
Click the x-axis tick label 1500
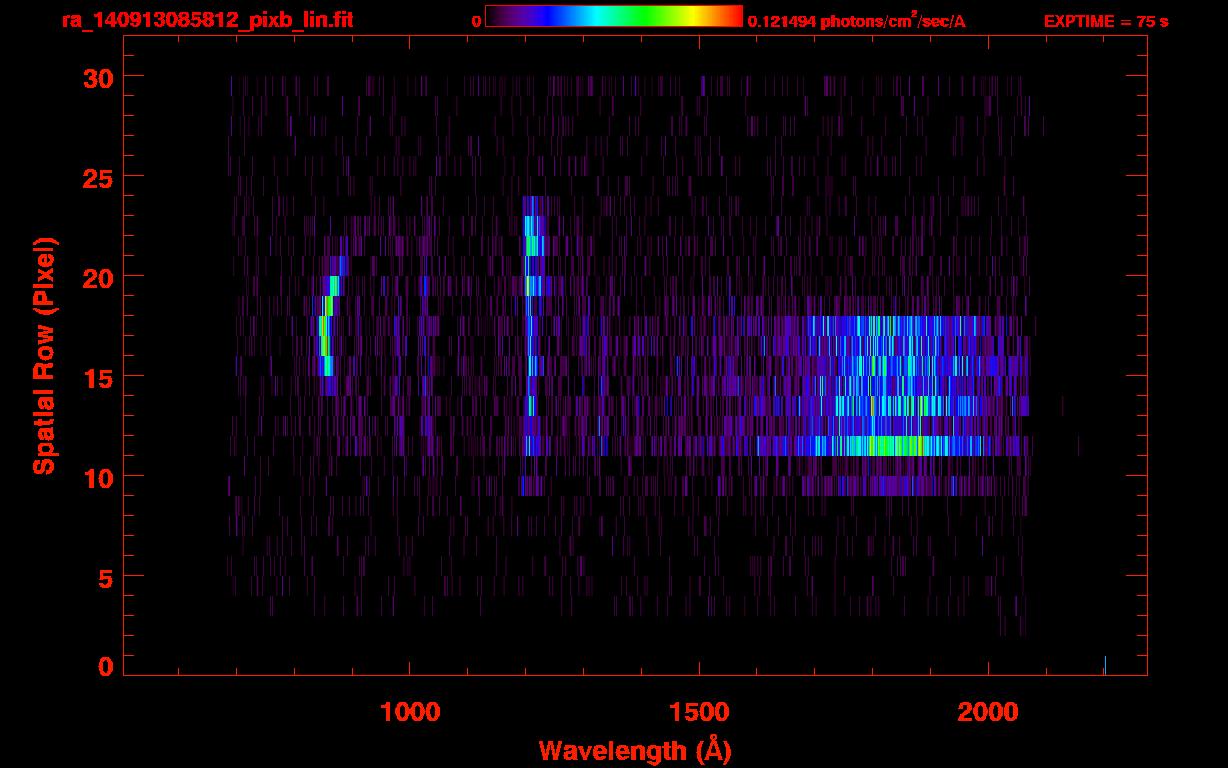click(x=699, y=712)
